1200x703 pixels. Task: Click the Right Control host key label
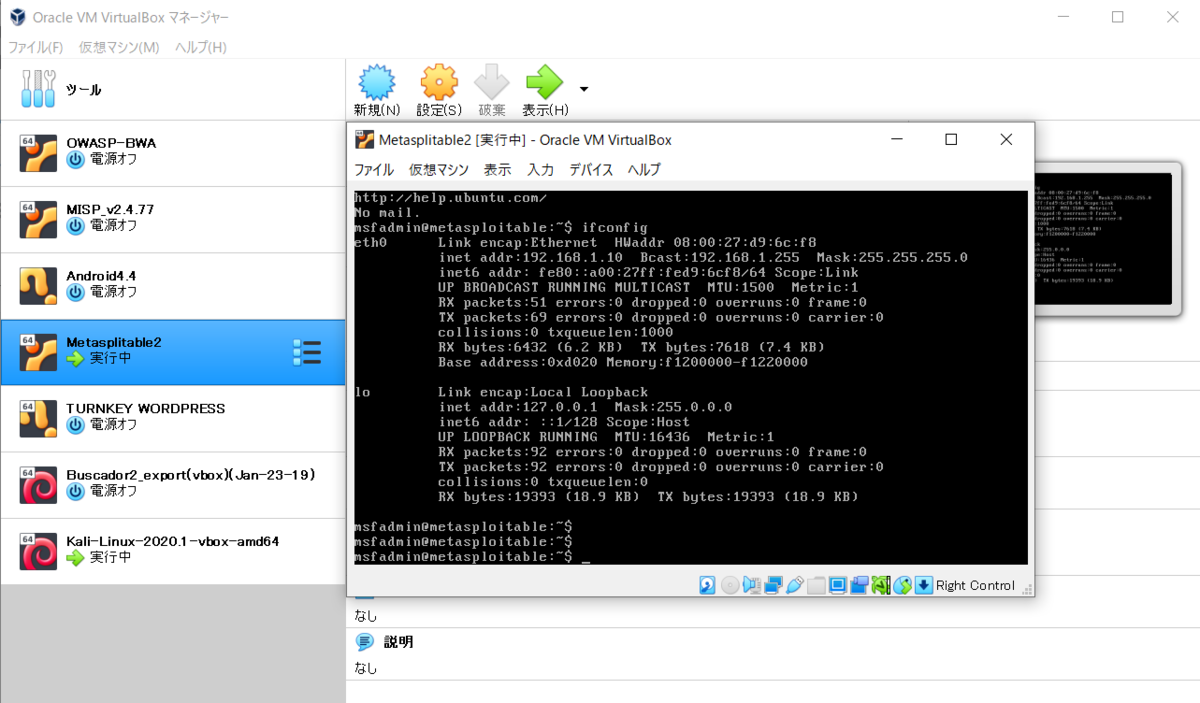[x=975, y=586]
